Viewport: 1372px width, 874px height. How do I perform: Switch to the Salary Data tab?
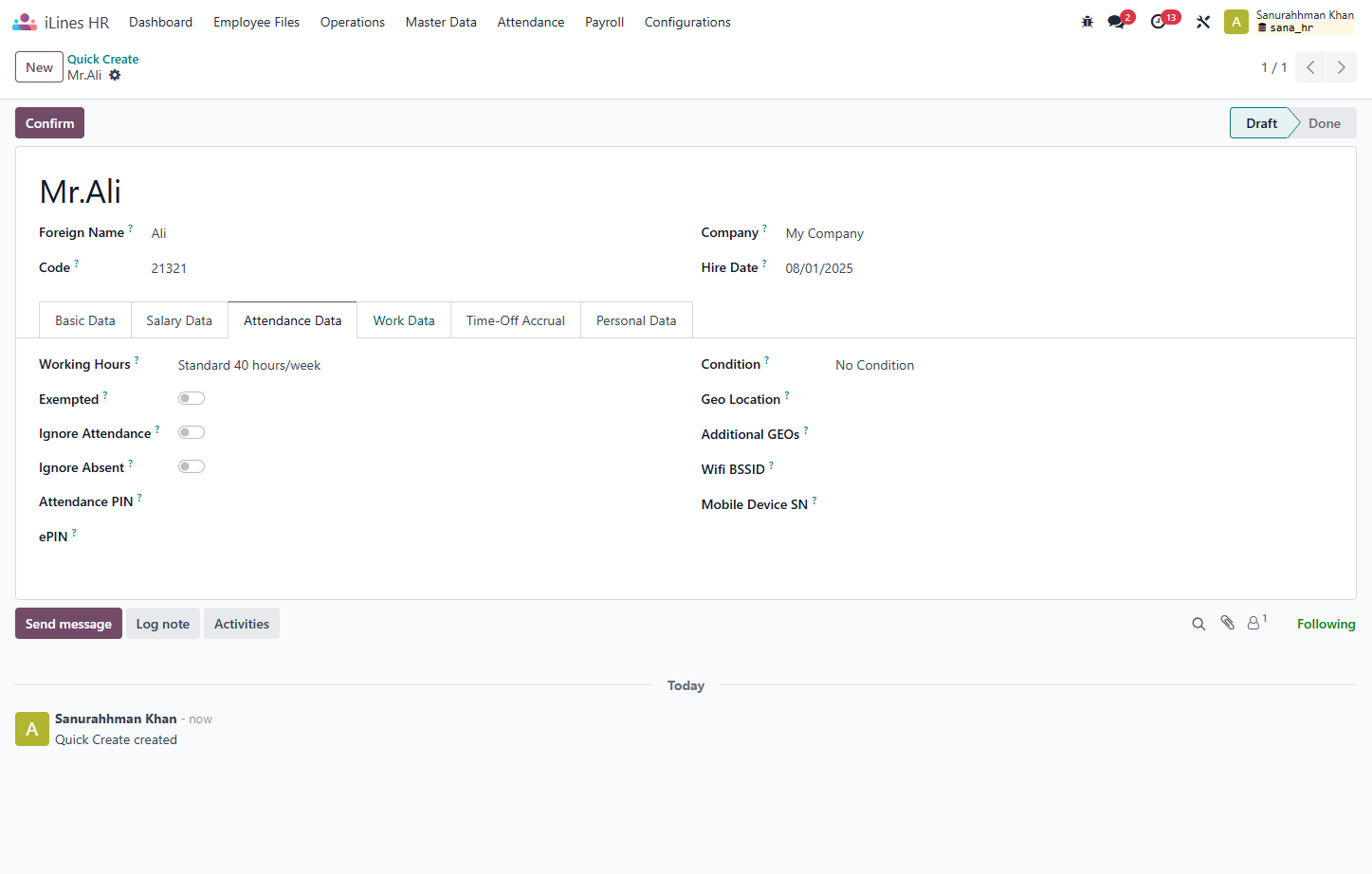pos(179,320)
